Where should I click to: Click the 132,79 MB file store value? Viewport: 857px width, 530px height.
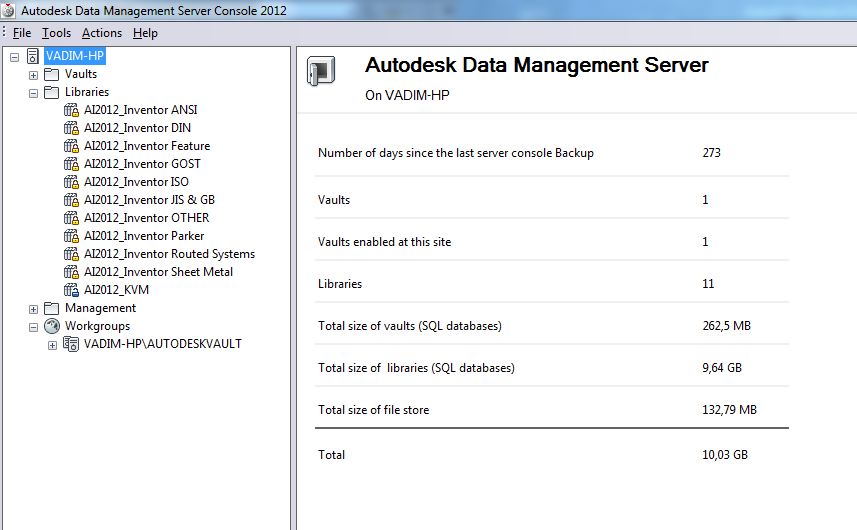click(x=729, y=410)
